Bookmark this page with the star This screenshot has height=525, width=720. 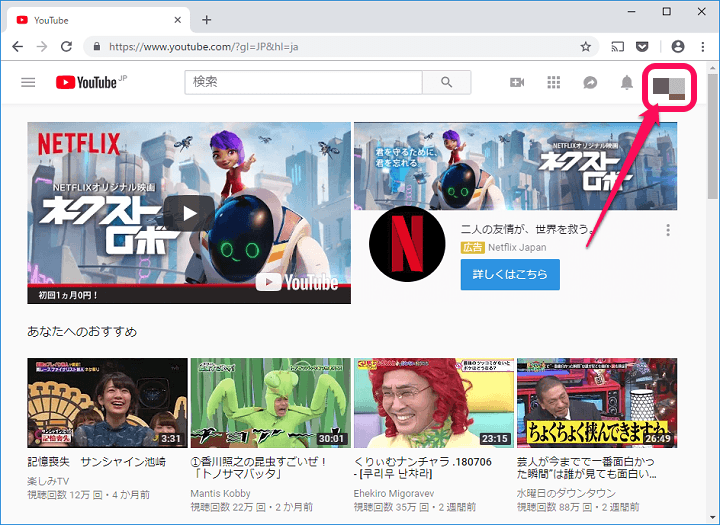[585, 46]
